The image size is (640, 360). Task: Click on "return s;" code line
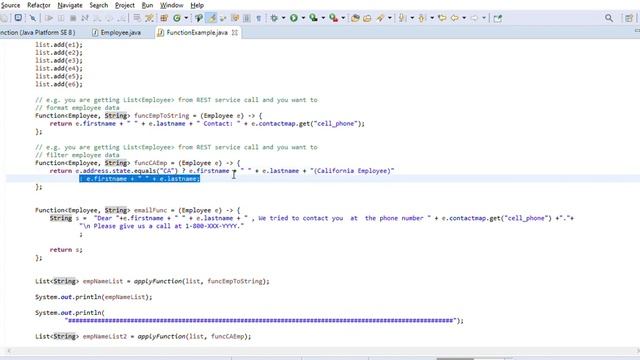coord(66,249)
